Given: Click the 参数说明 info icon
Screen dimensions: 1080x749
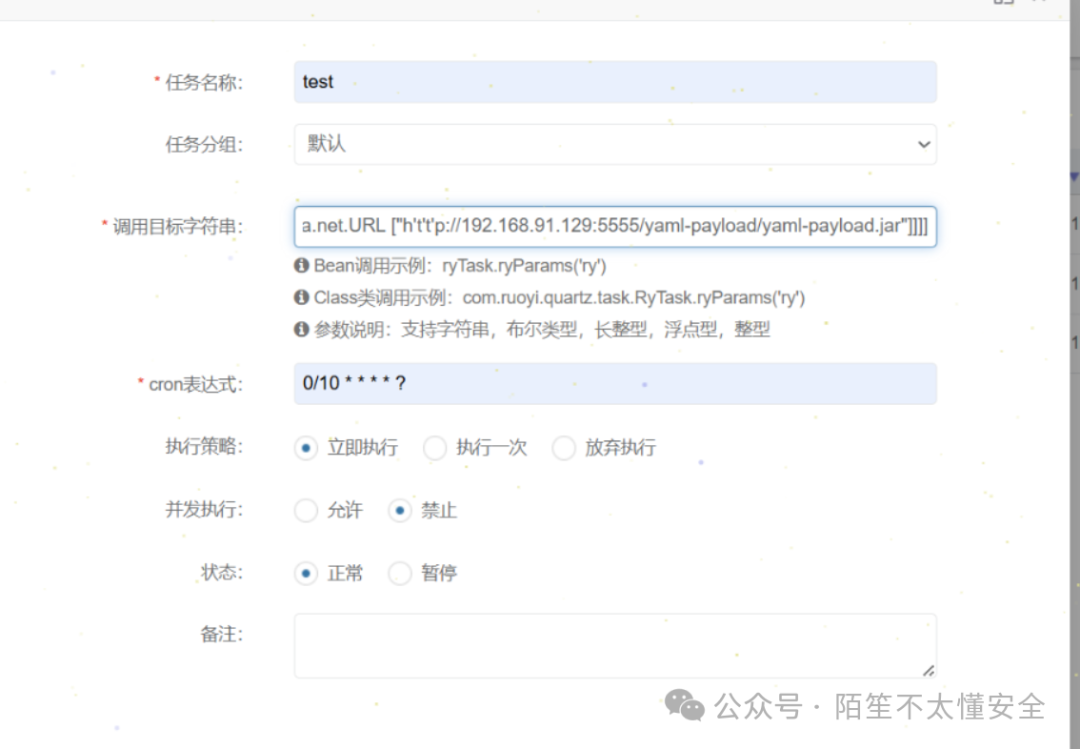Looking at the screenshot, I should click(300, 327).
